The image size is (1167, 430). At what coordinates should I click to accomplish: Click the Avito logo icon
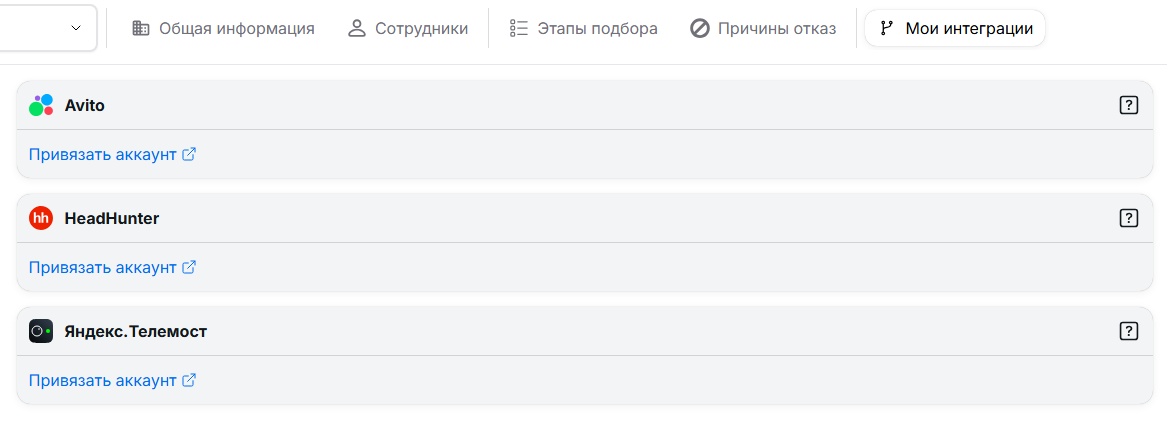41,105
